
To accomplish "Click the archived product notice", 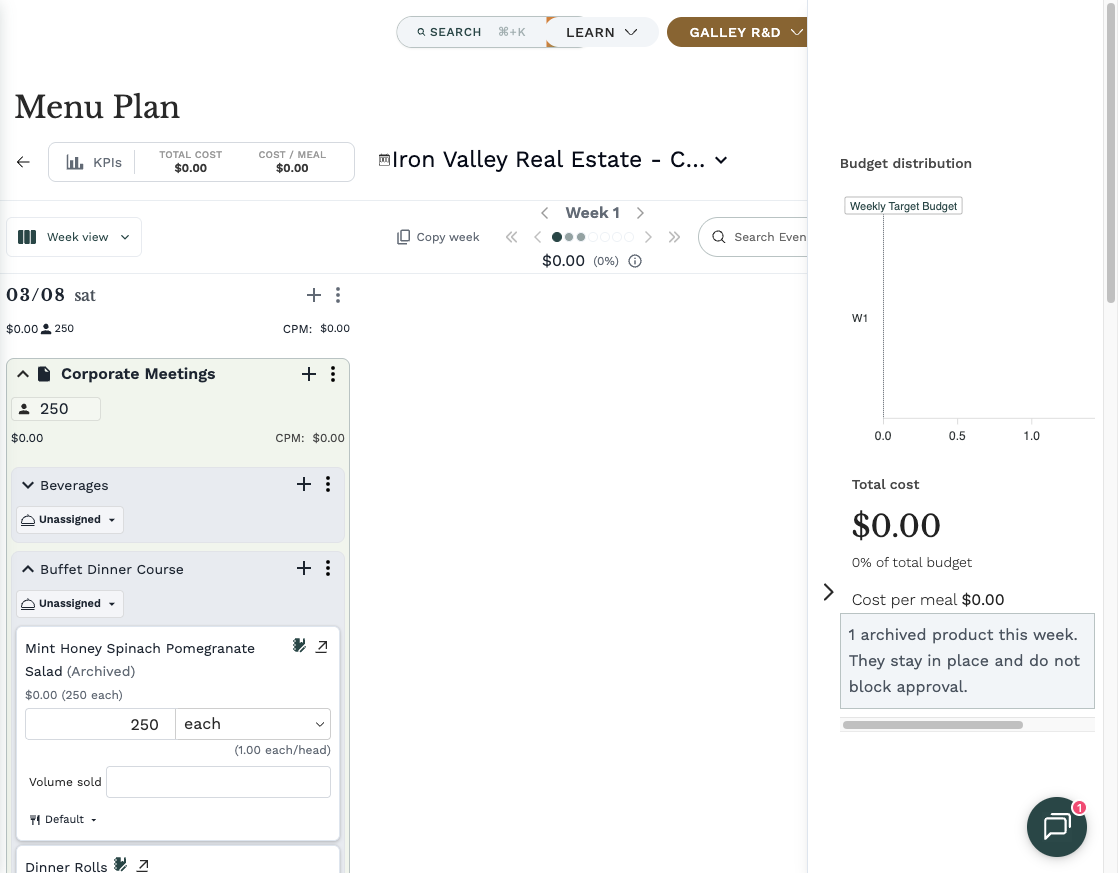I will click(967, 660).
